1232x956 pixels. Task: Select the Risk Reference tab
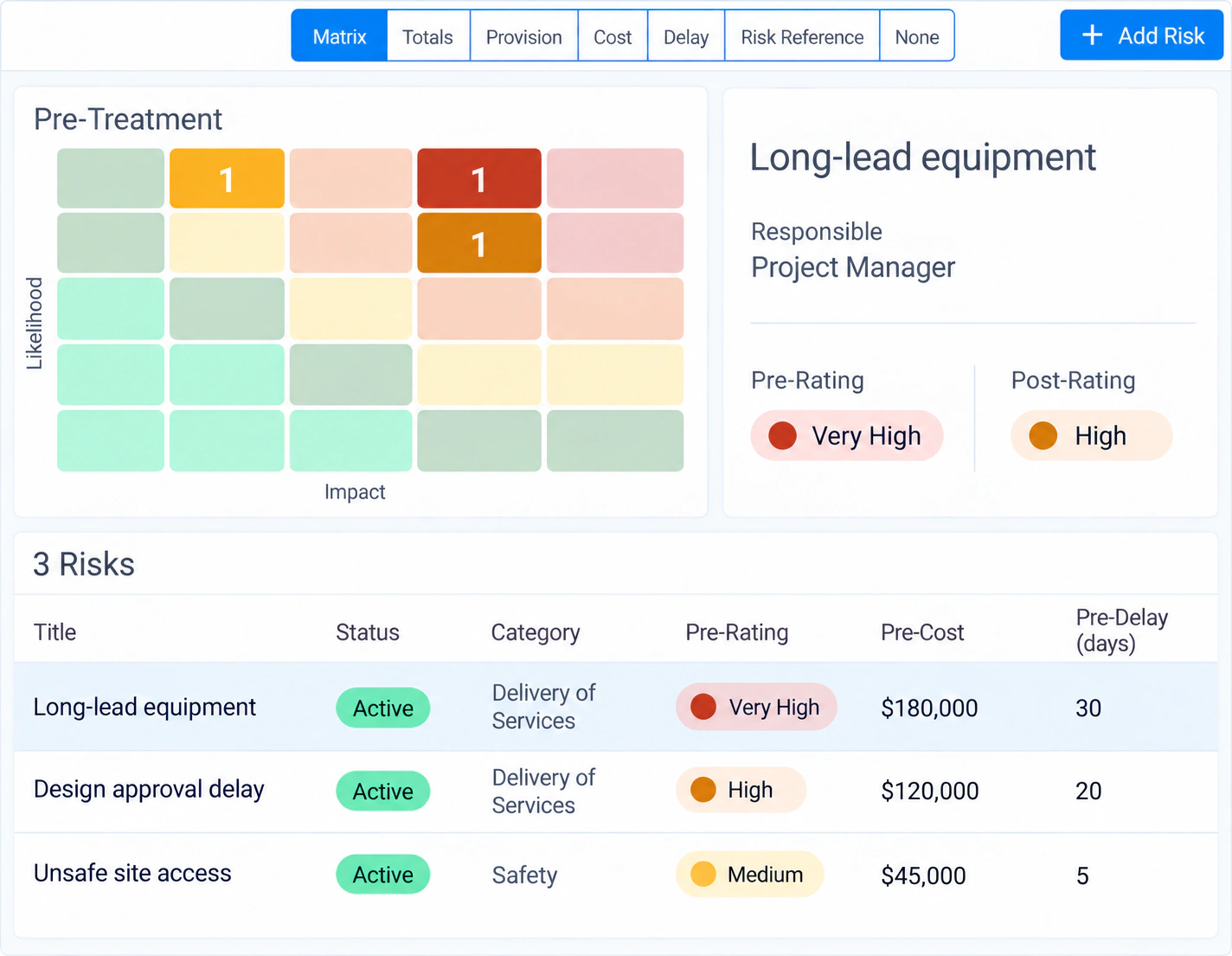(x=802, y=36)
